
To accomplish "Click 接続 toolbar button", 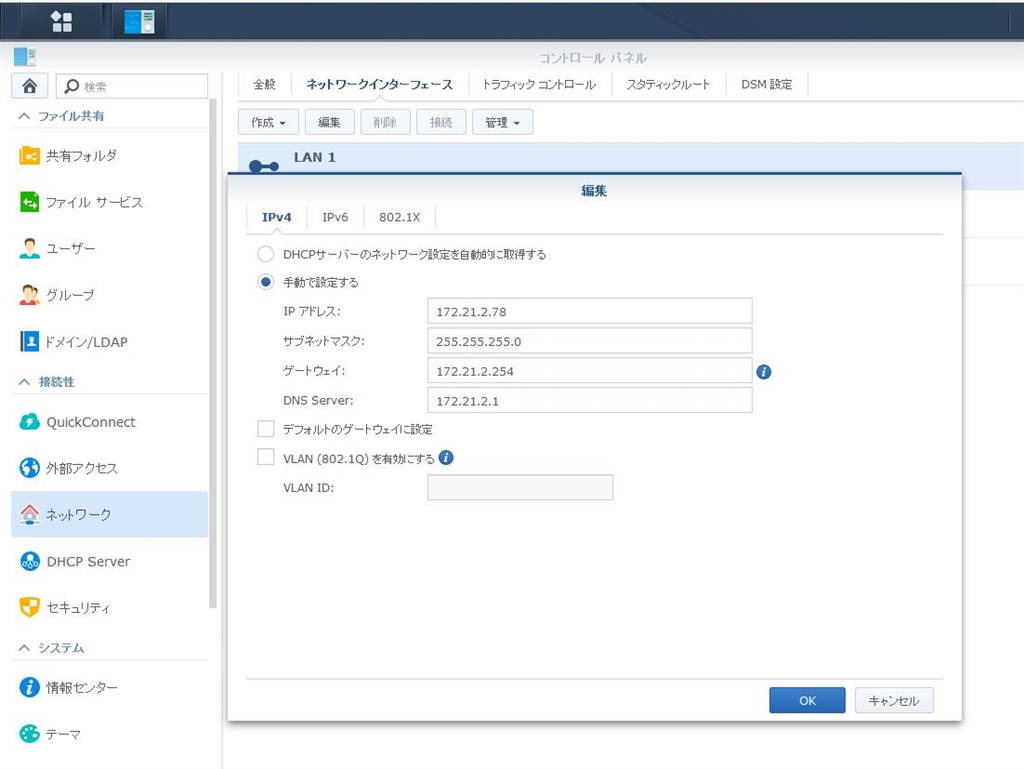I will coord(441,122).
